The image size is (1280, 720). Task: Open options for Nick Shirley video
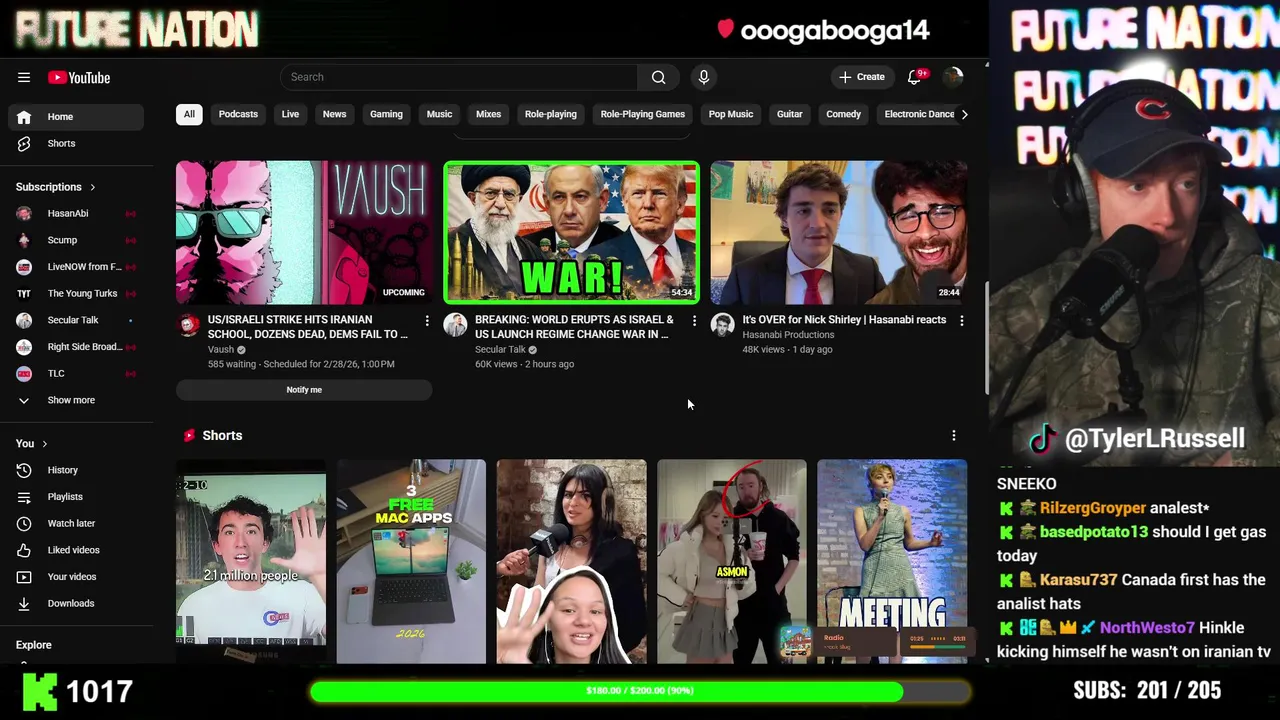click(x=961, y=321)
